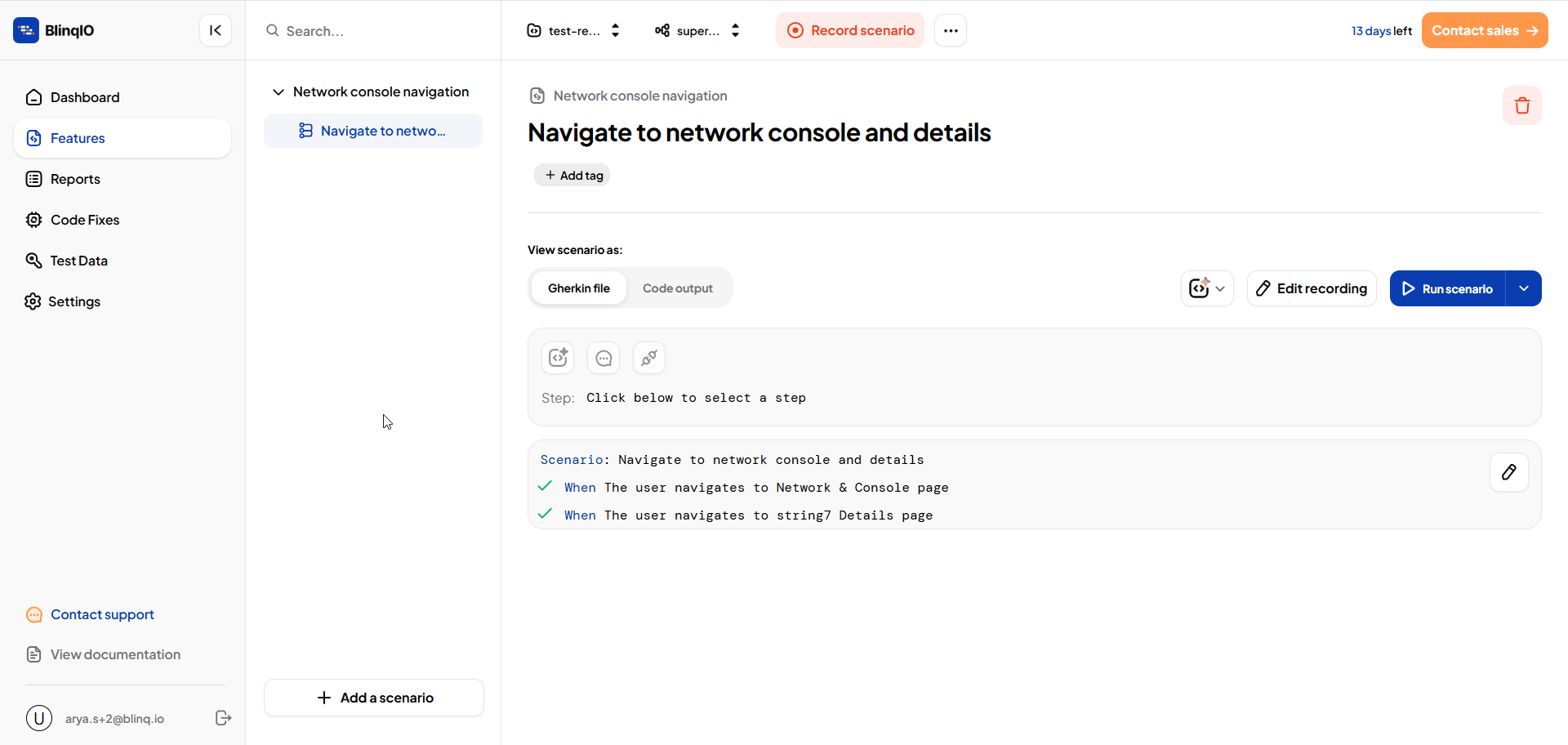Click the Record scenario button
This screenshot has width=1568, height=745.
tap(850, 30)
